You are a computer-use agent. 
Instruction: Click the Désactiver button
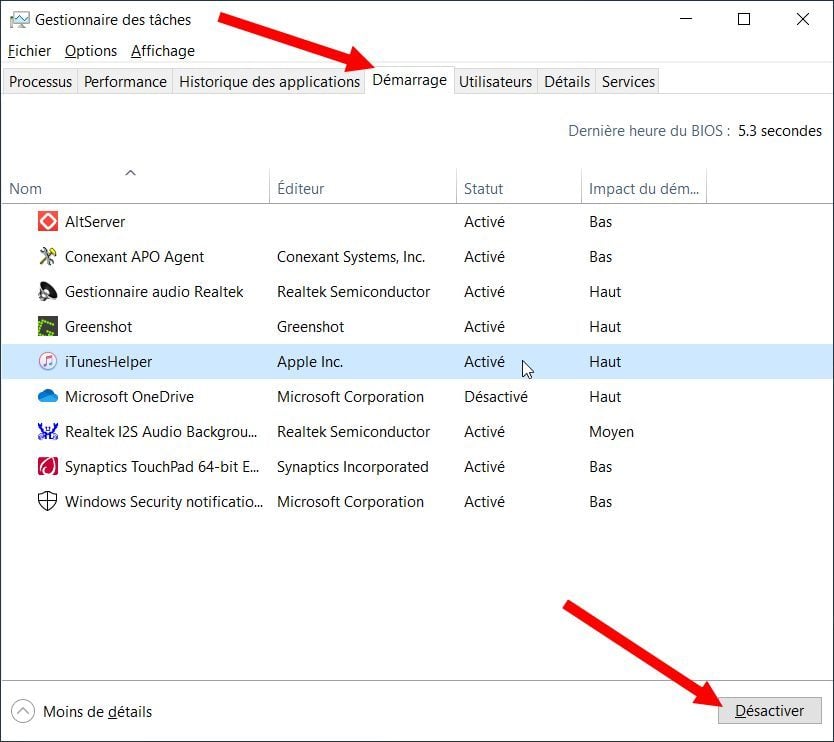click(x=769, y=711)
